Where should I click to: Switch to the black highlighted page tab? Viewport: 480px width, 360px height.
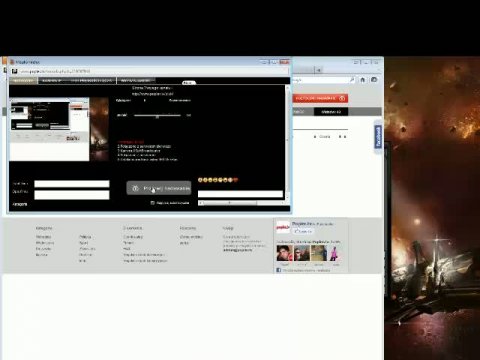pos(331,112)
